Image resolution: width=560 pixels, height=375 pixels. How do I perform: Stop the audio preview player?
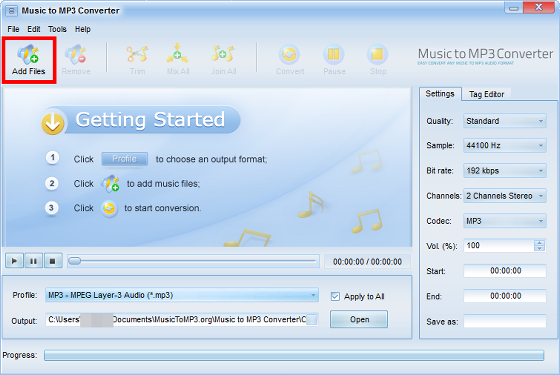coord(53,261)
